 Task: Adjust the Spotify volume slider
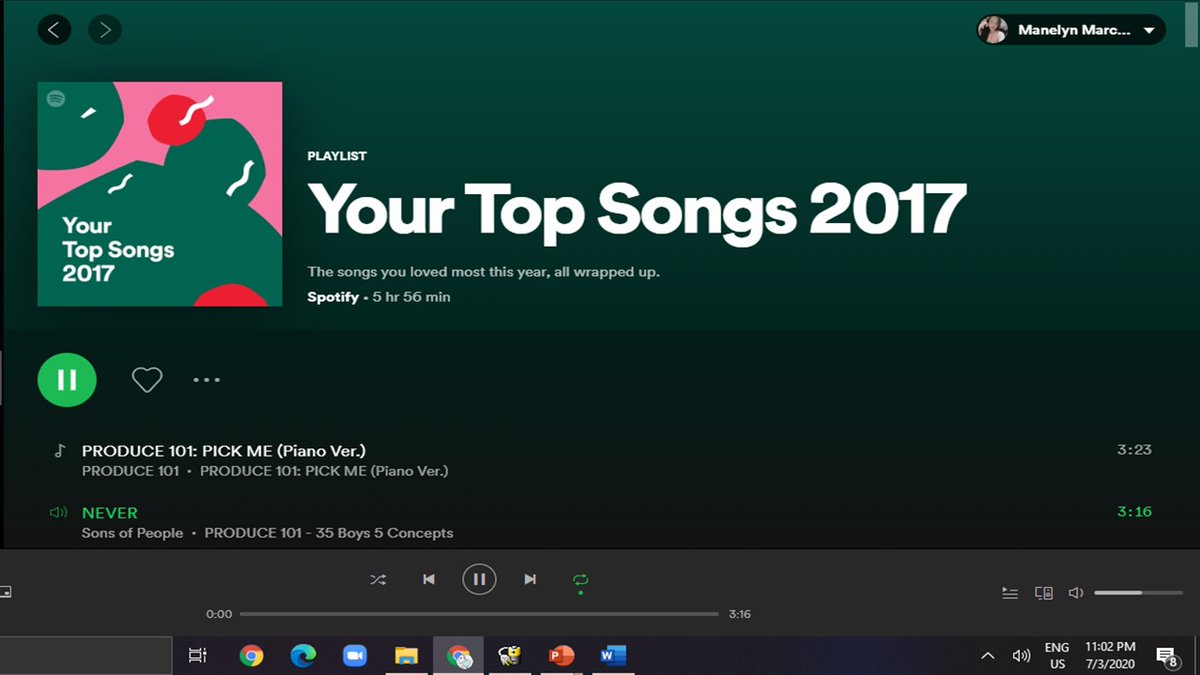(x=1136, y=593)
